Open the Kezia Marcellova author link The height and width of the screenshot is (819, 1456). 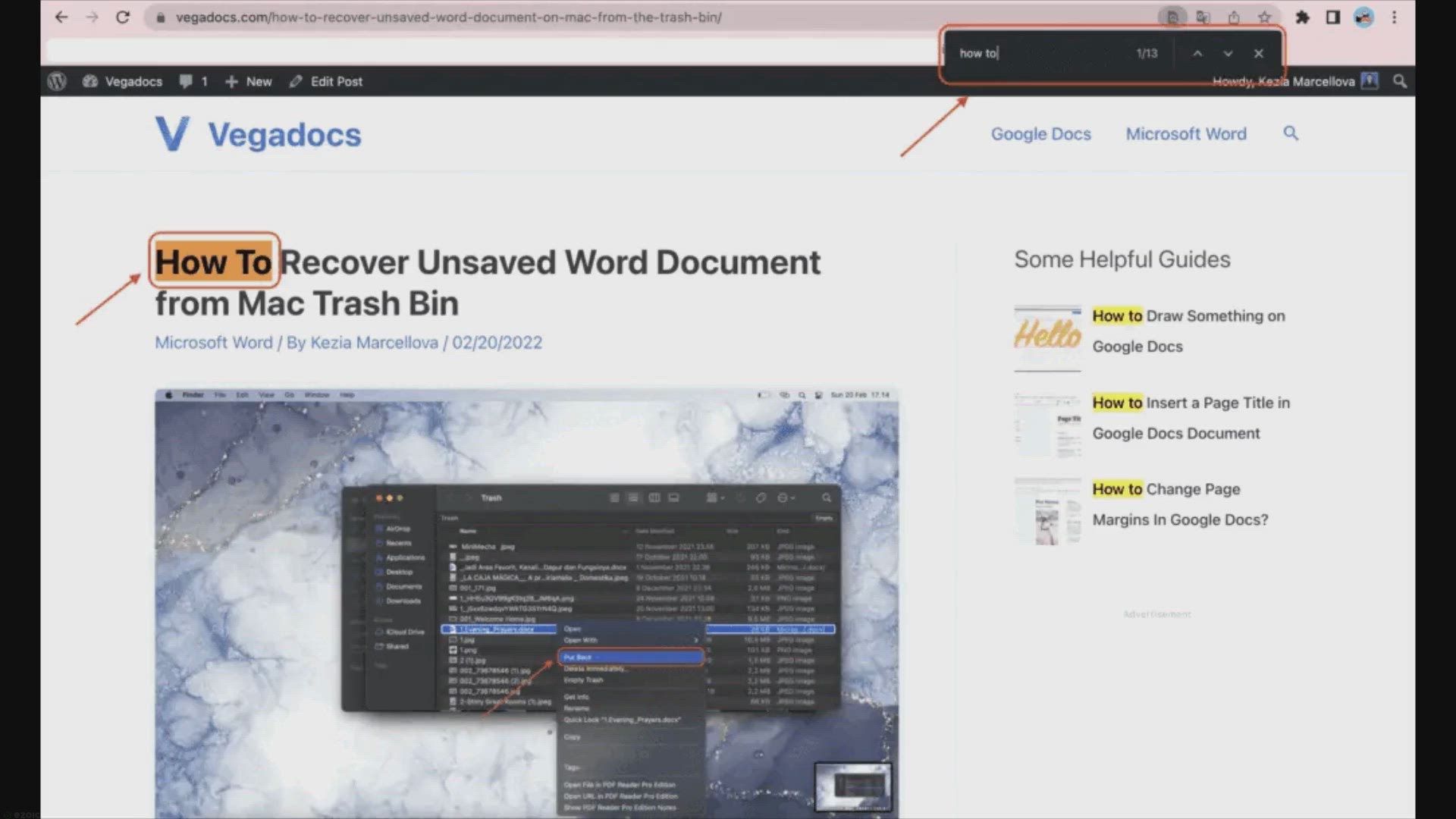(374, 342)
